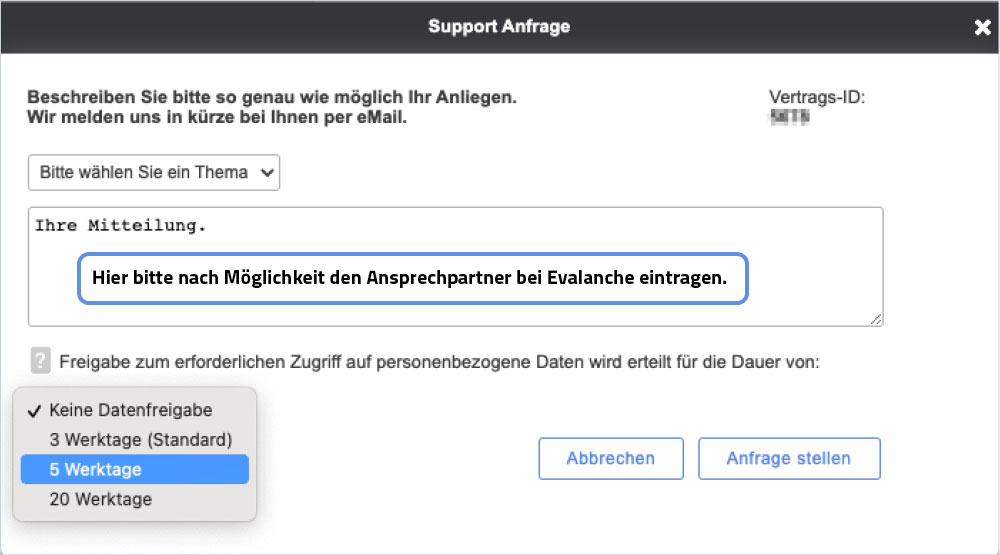Click the 'Support Anfrage' dialog title
This screenshot has height=555, width=1000.
[499, 26]
